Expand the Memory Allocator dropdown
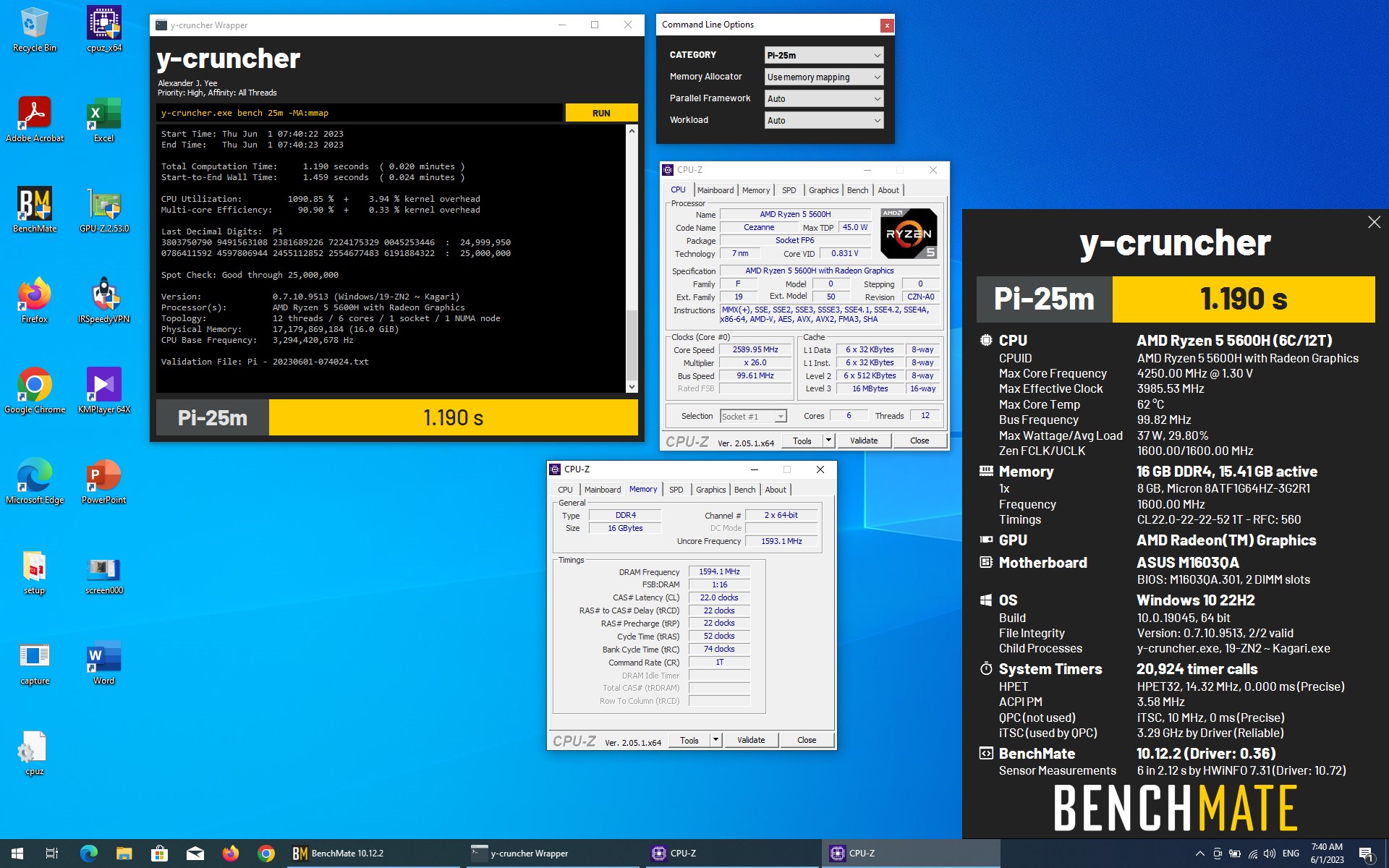The height and width of the screenshot is (868, 1389). (824, 77)
